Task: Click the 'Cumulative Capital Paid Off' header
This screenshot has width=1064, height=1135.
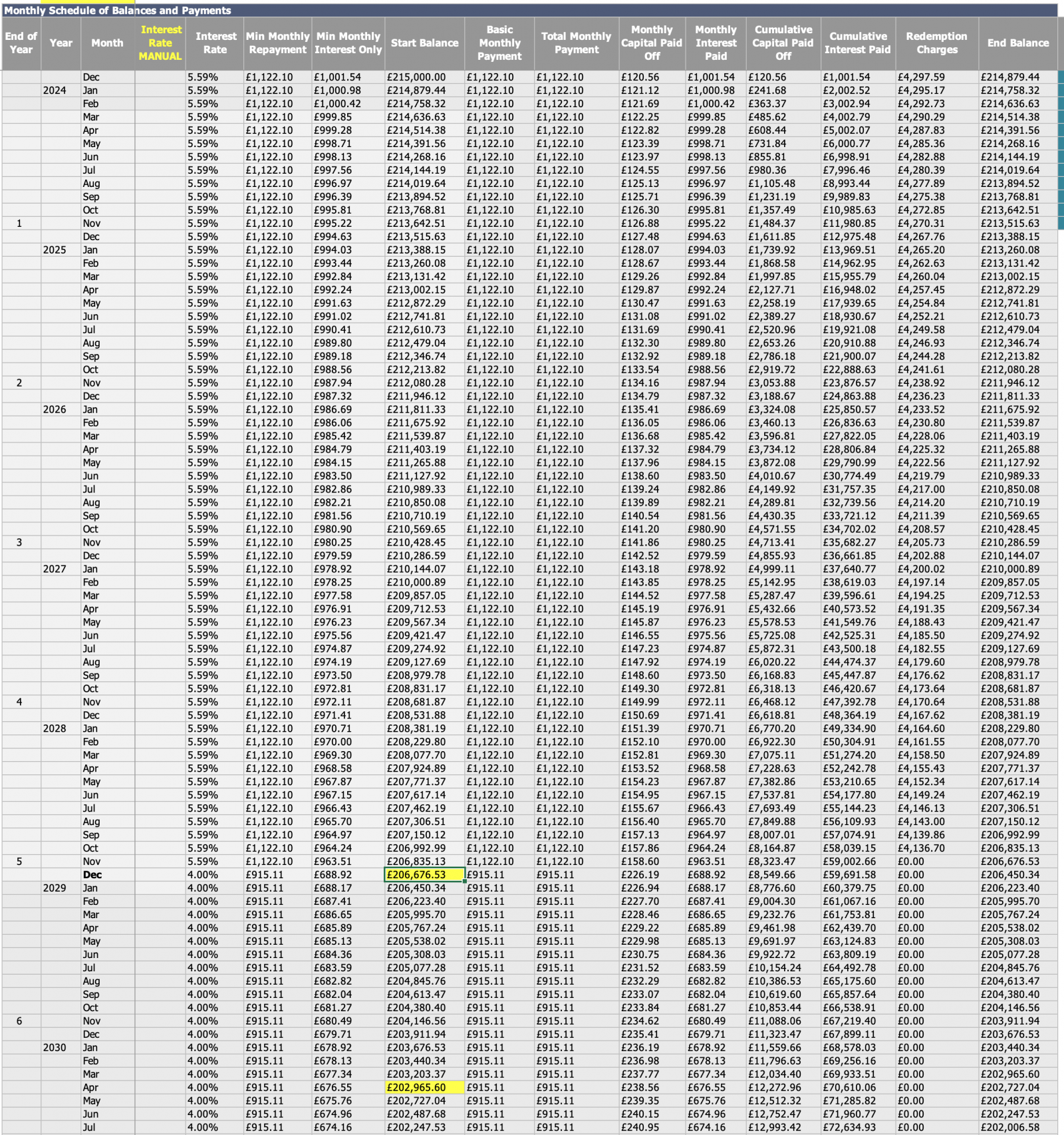Action: click(x=783, y=43)
